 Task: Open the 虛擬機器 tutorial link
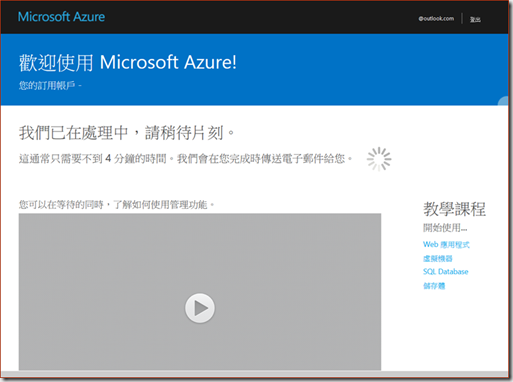point(437,258)
